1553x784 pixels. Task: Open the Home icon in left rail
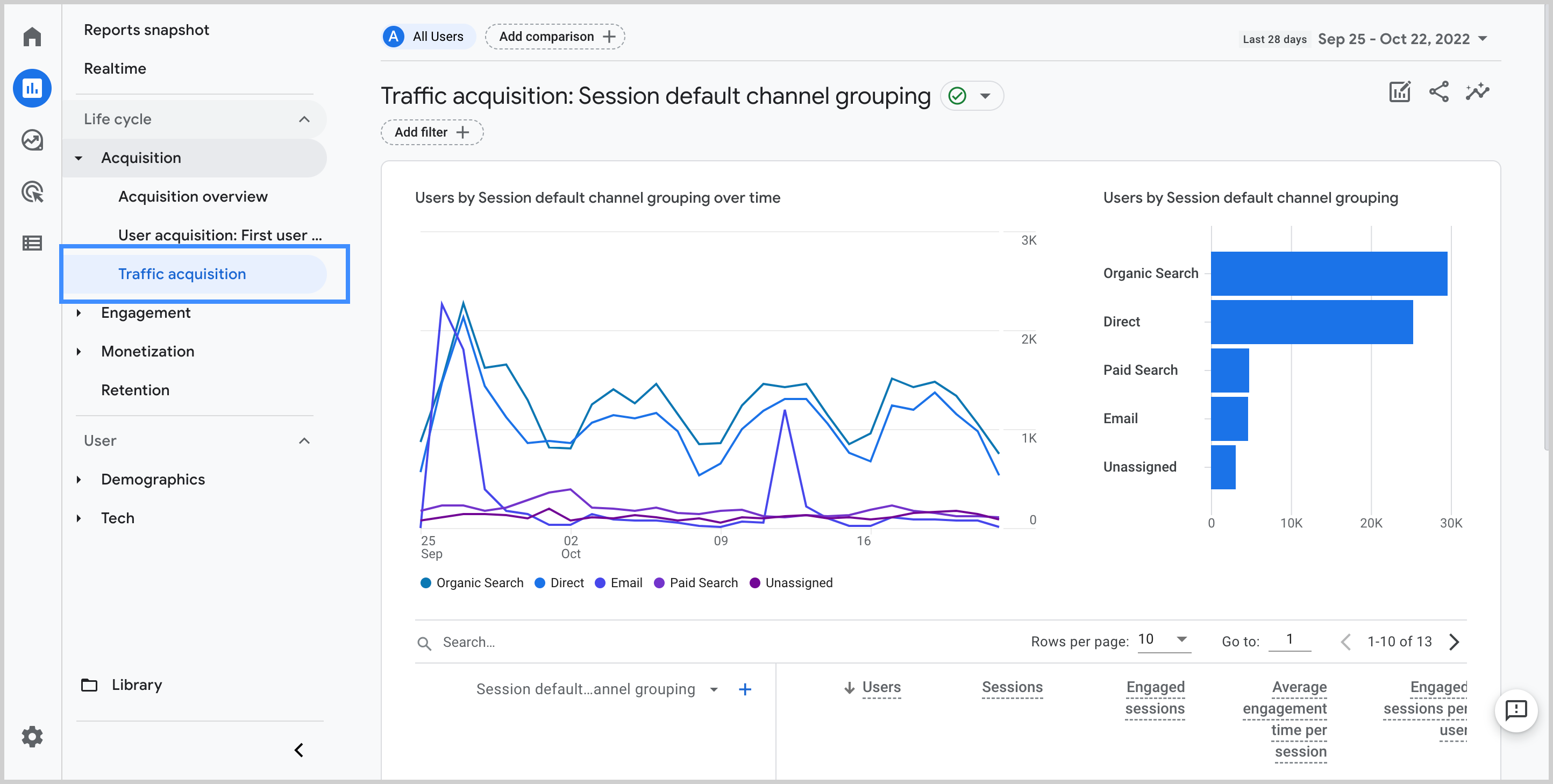[x=32, y=37]
